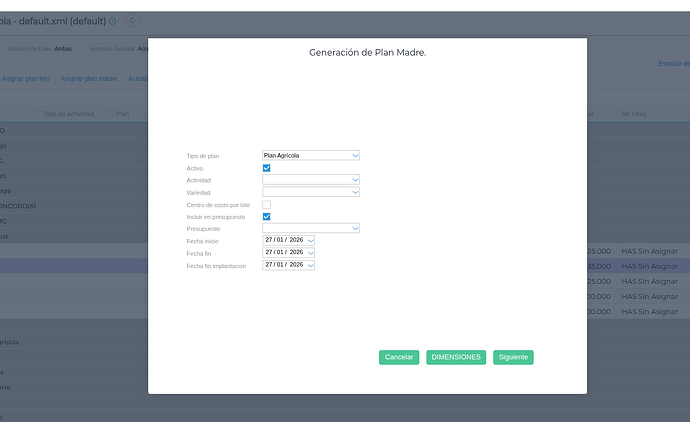This screenshot has width=690, height=422.
Task: Expand the Actividad combo box
Action: tap(310, 180)
